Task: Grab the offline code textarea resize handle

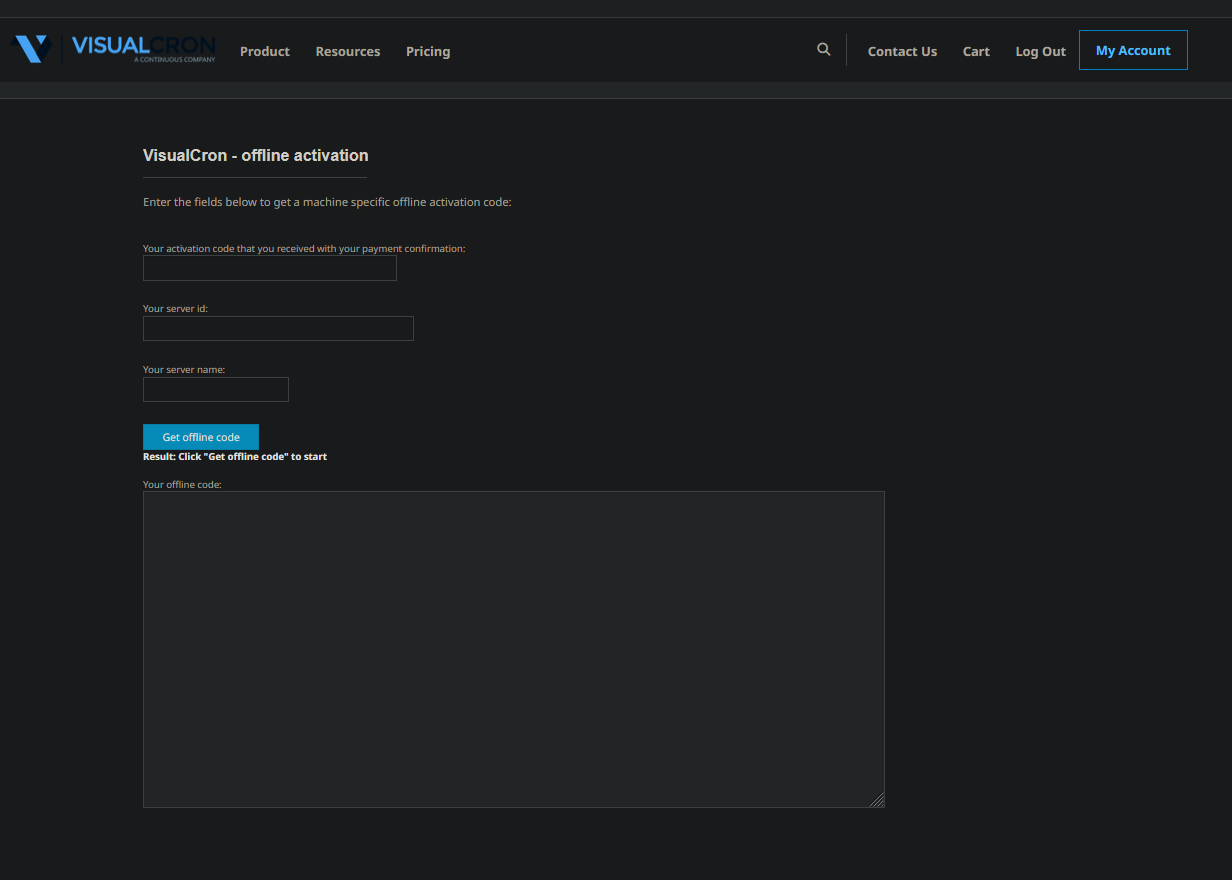Action: (877, 800)
